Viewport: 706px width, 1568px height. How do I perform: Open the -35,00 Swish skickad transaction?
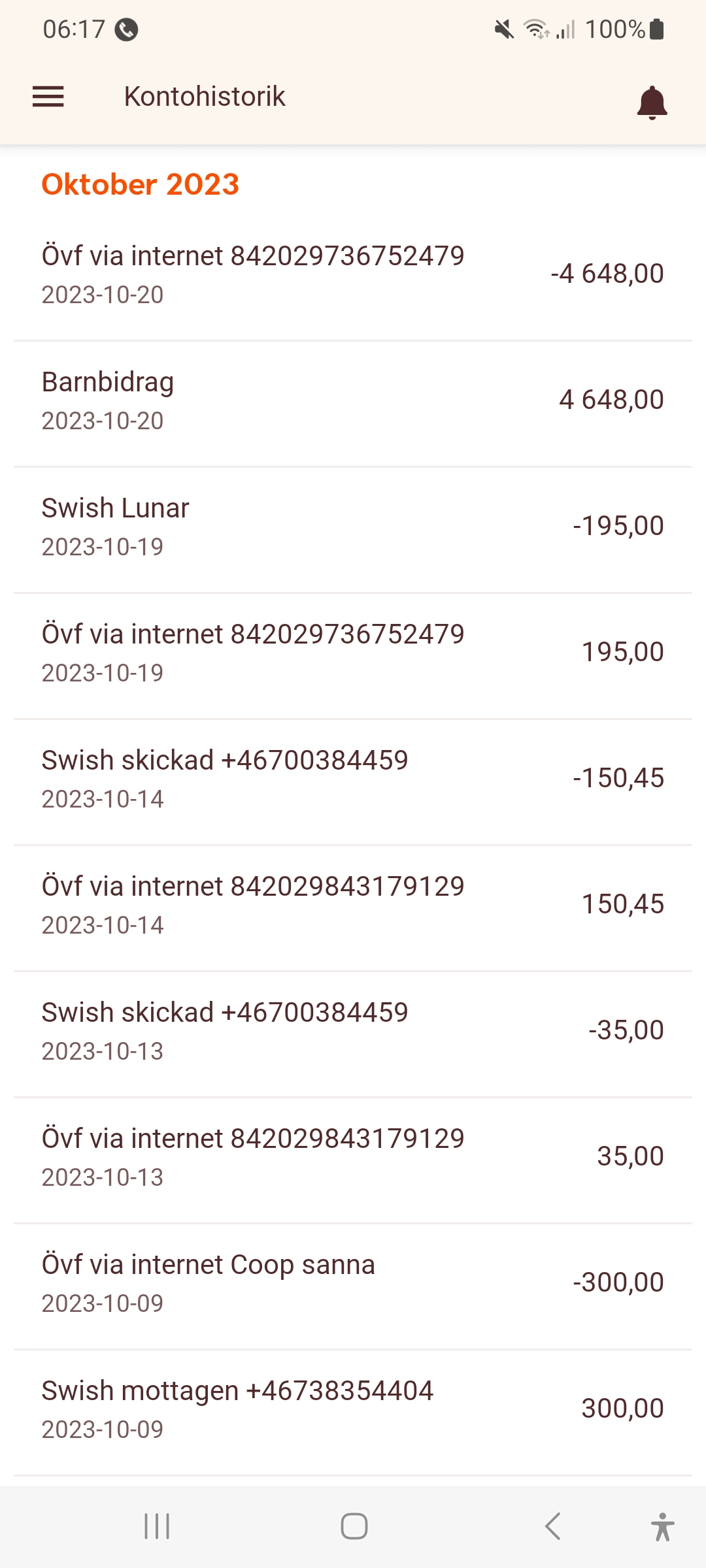click(x=353, y=1030)
